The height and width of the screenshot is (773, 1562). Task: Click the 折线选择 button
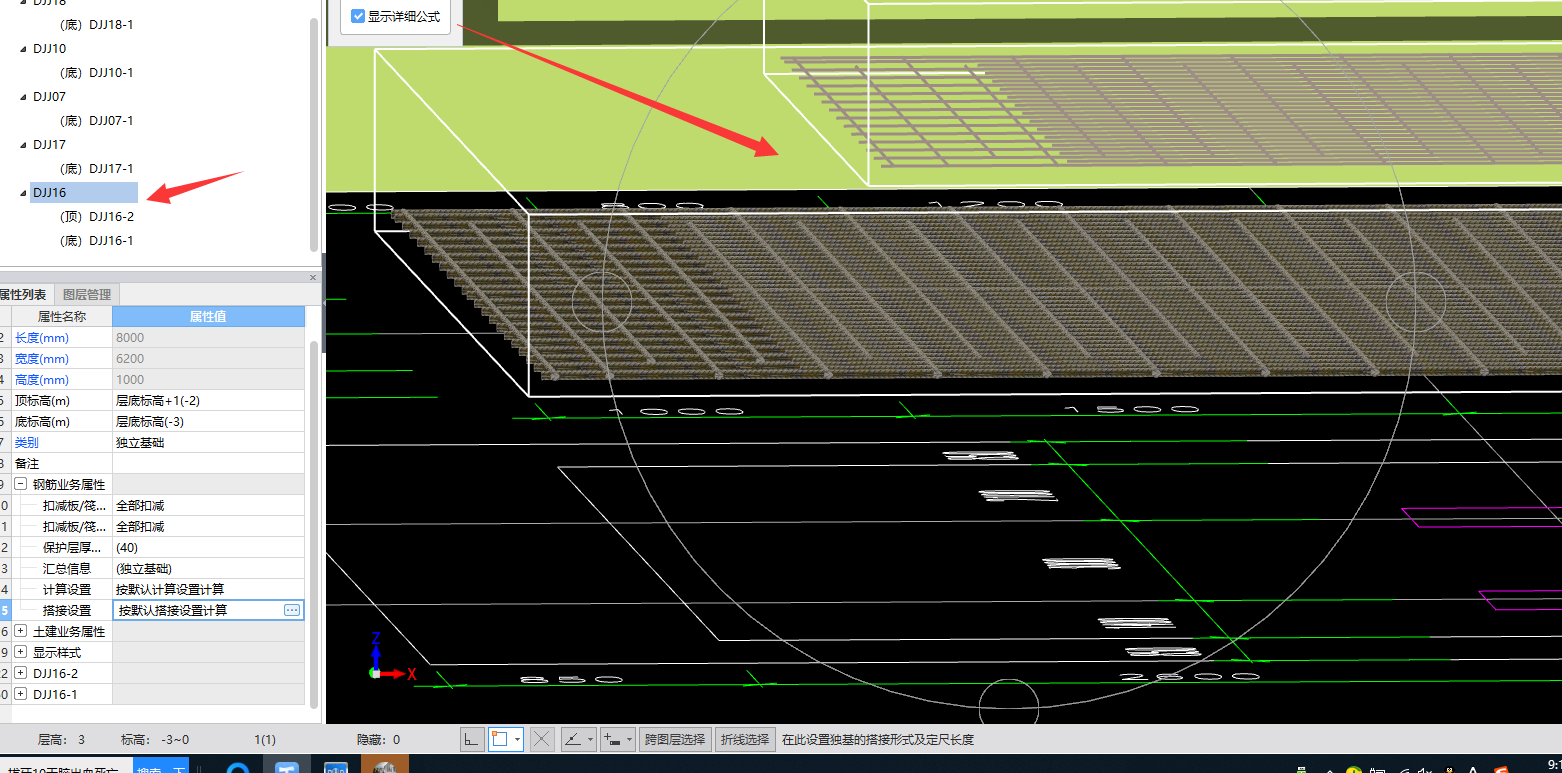coord(745,740)
